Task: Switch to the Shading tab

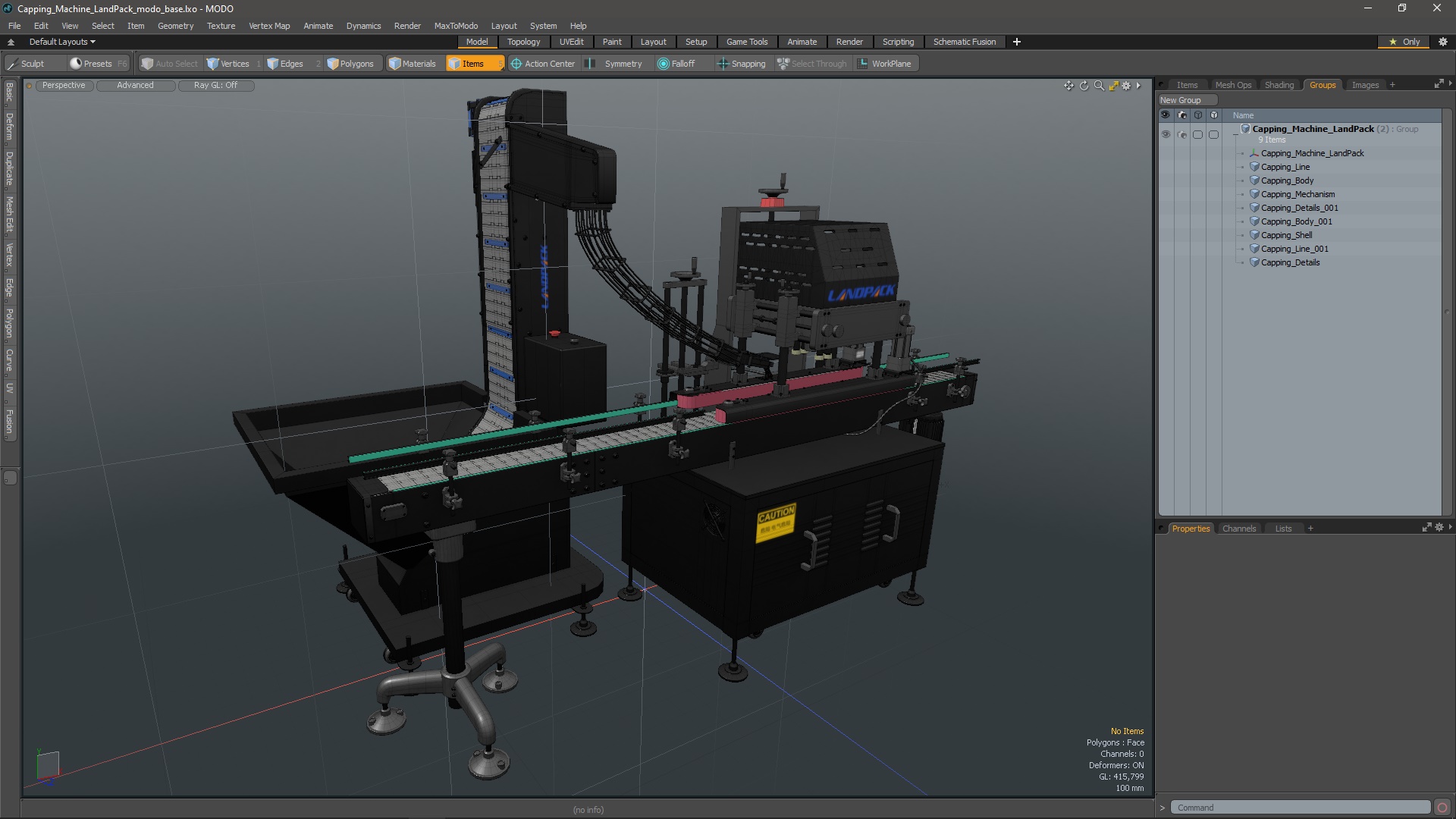Action: (x=1279, y=85)
